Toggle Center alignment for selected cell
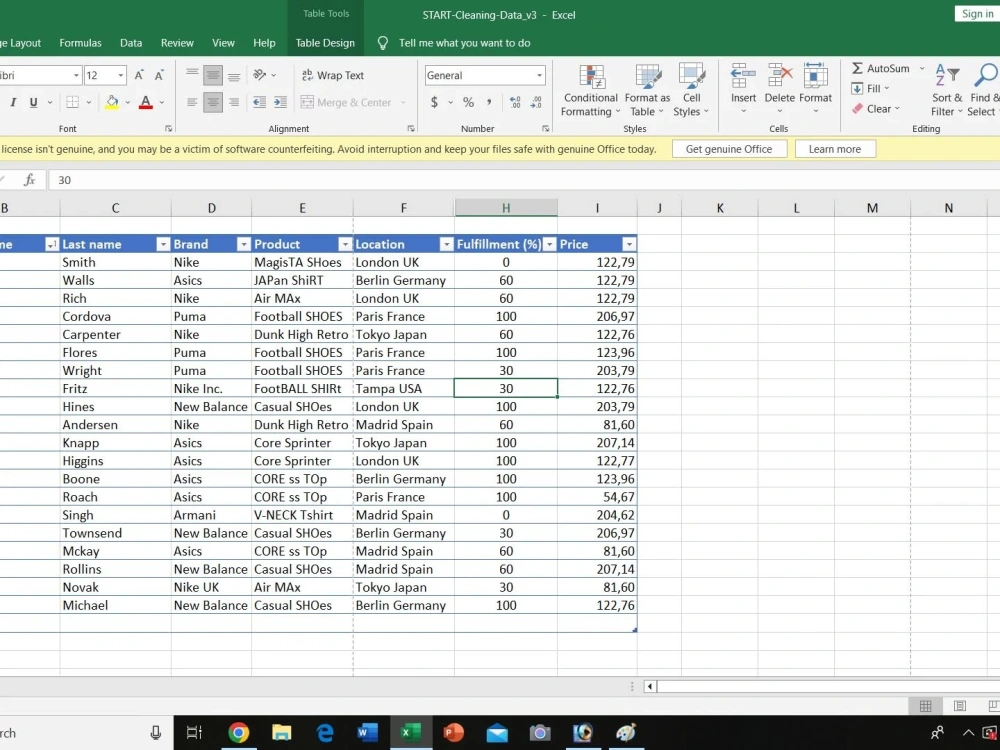This screenshot has height=750, width=1000. [x=213, y=102]
